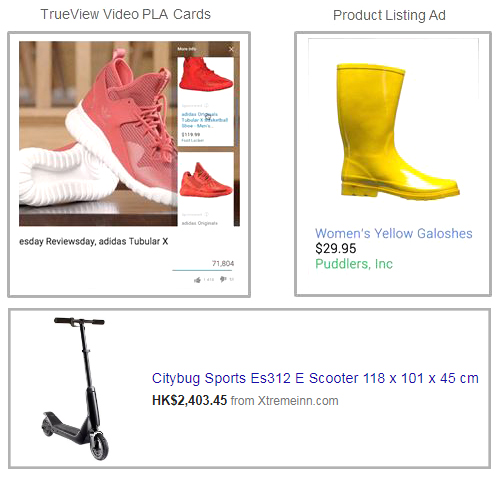Click the Sponsored info icon on second card

coord(207,214)
